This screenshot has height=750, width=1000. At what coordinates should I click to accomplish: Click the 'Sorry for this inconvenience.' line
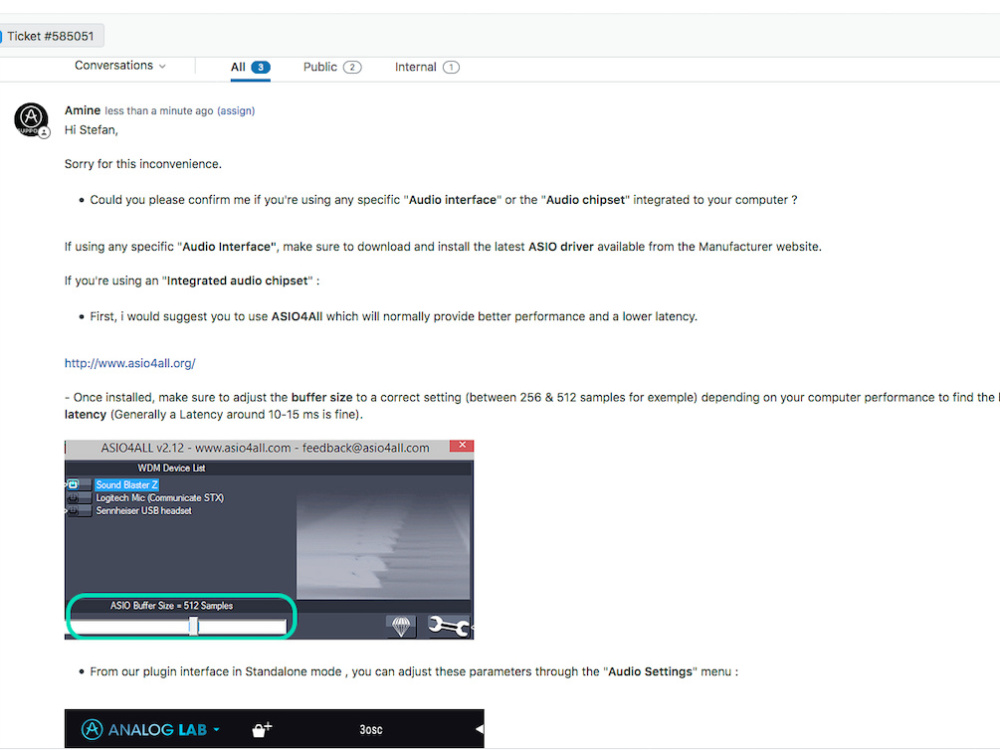(143, 164)
